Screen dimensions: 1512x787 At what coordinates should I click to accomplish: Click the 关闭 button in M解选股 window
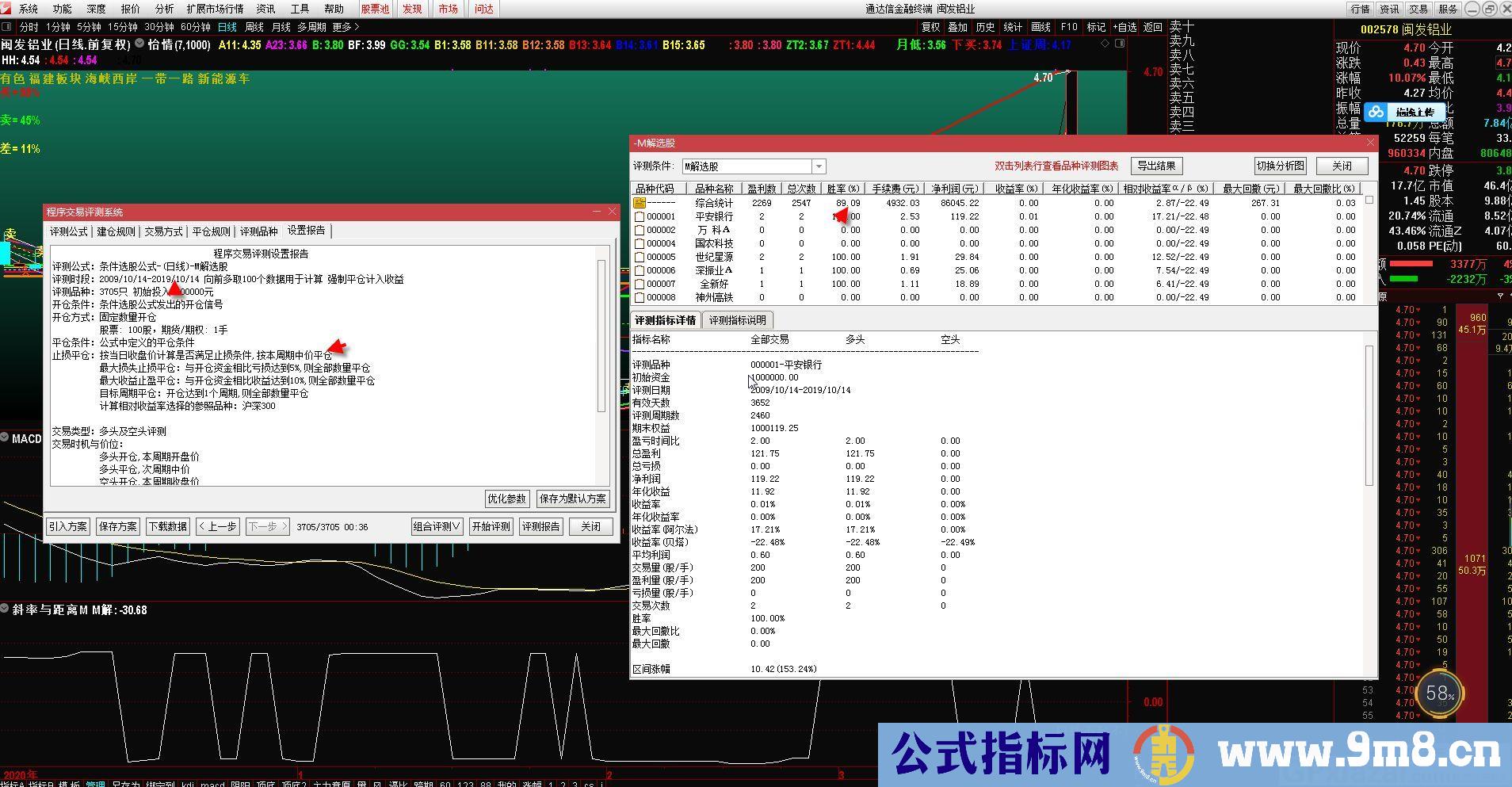pos(1342,166)
